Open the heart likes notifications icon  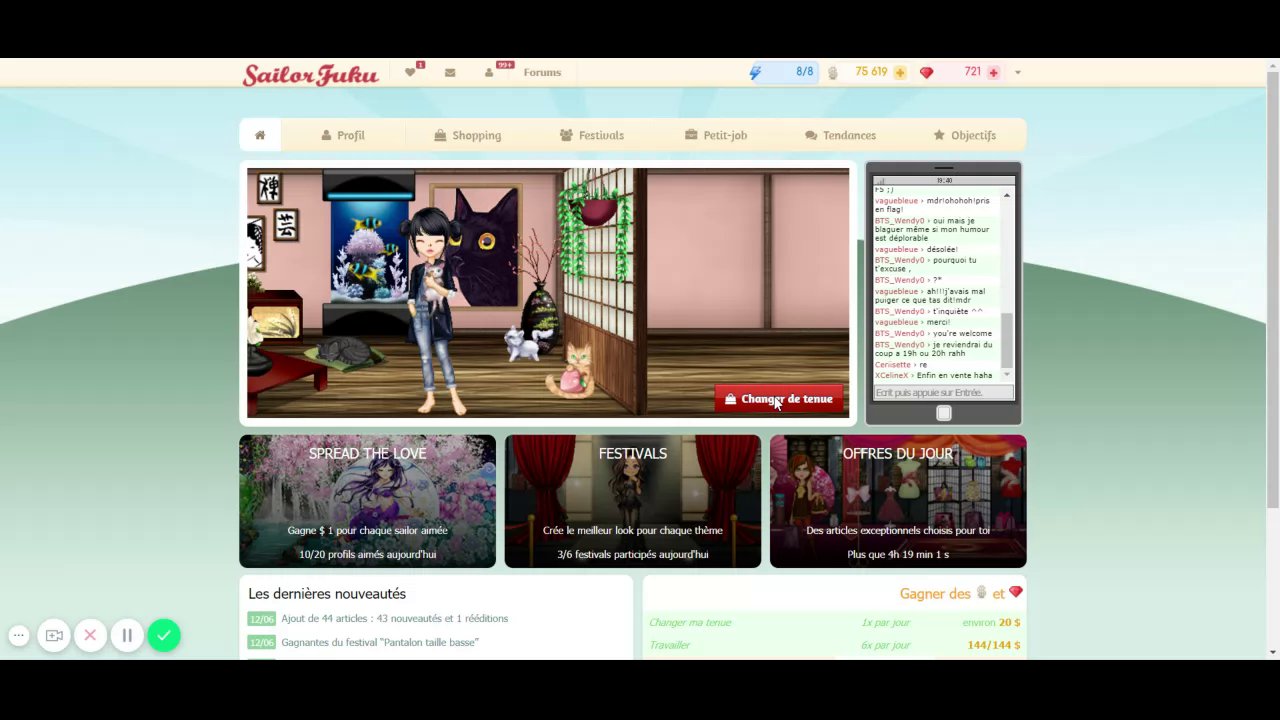[410, 72]
